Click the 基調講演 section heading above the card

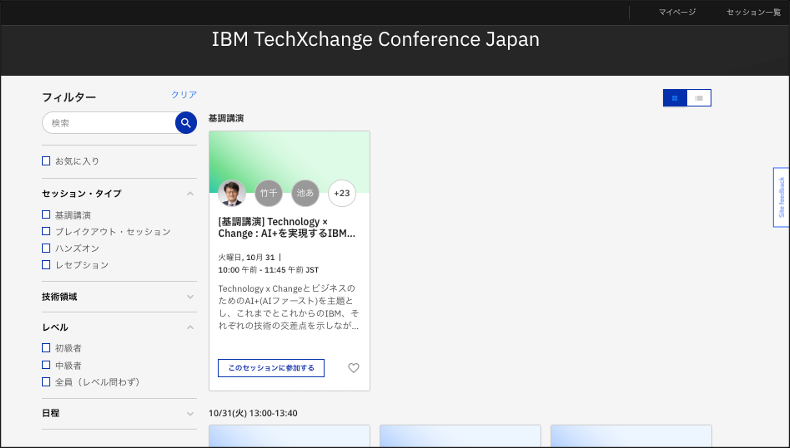[226, 118]
